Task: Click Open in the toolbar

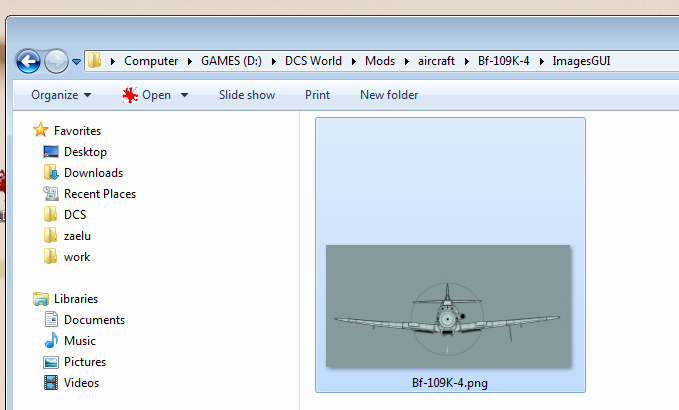Action: coord(156,95)
